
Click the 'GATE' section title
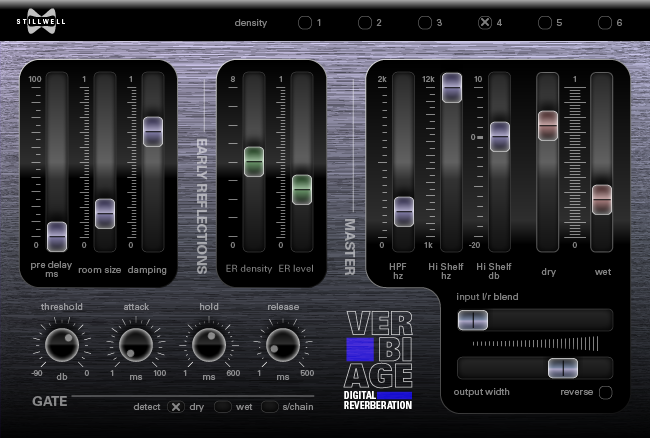(x=50, y=401)
